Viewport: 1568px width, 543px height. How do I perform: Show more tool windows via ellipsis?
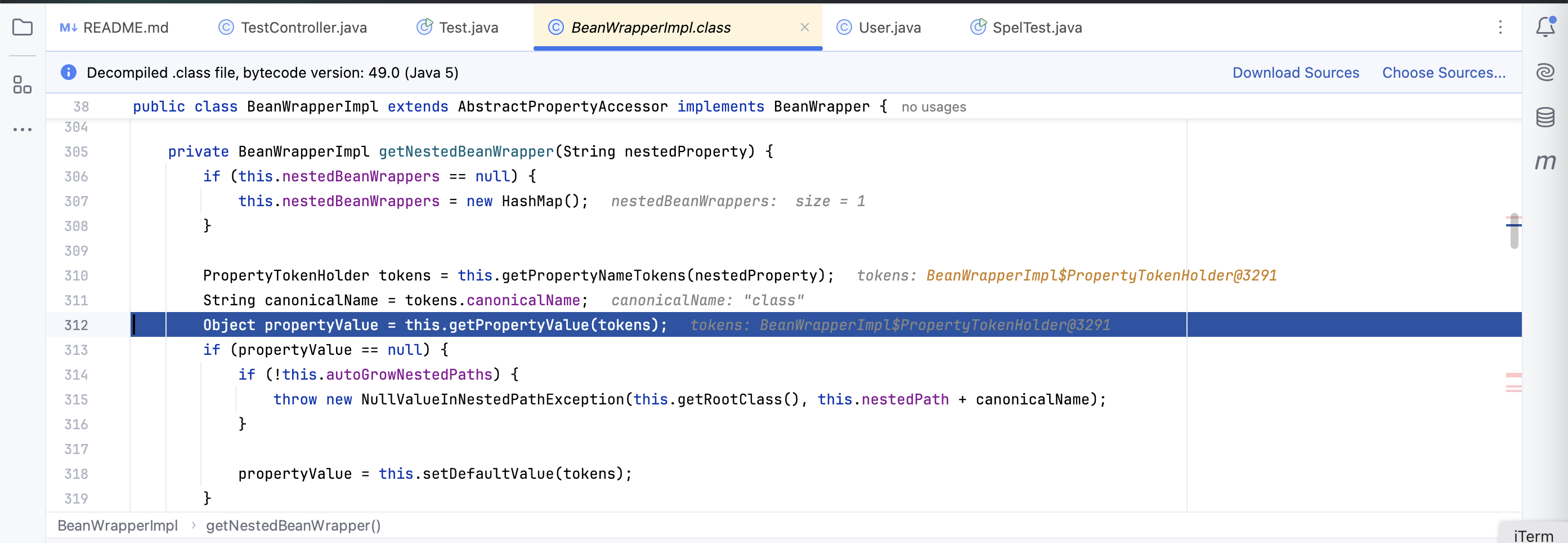tap(23, 129)
